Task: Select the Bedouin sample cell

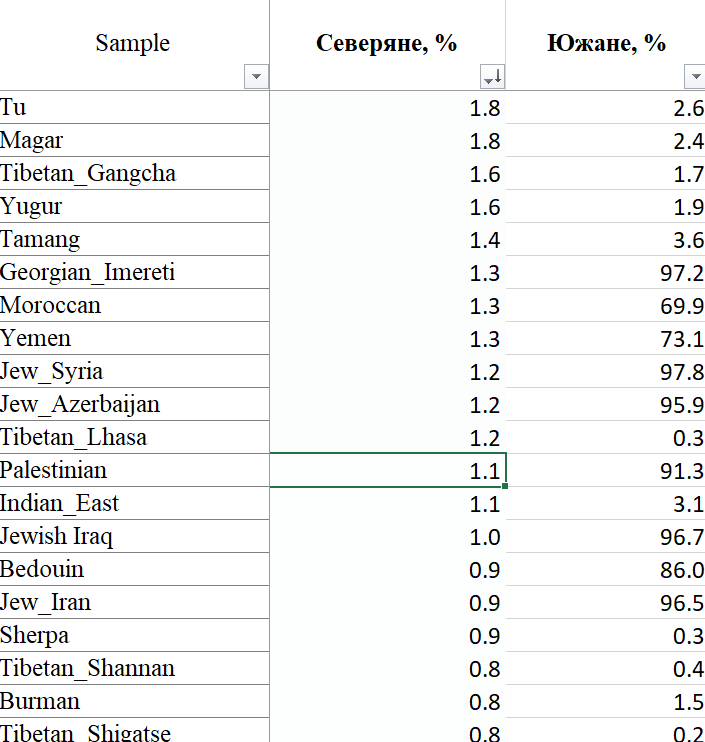Action: [134, 569]
